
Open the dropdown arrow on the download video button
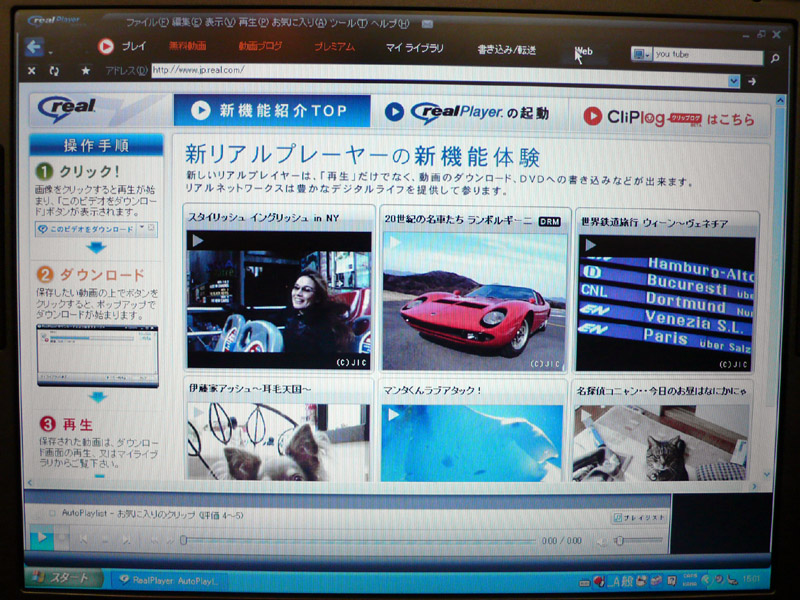pyautogui.click(x=142, y=228)
